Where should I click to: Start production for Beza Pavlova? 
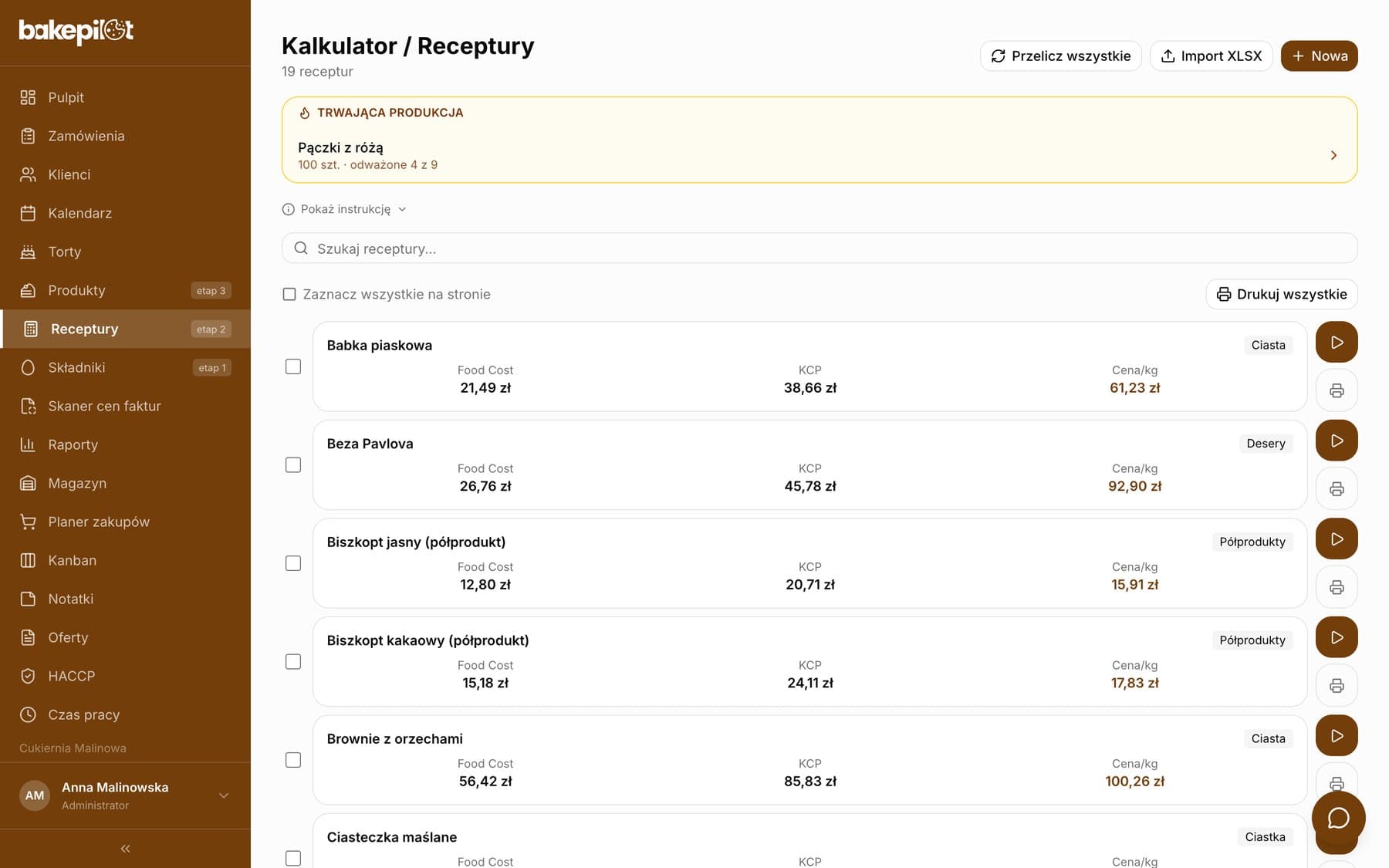pos(1337,441)
